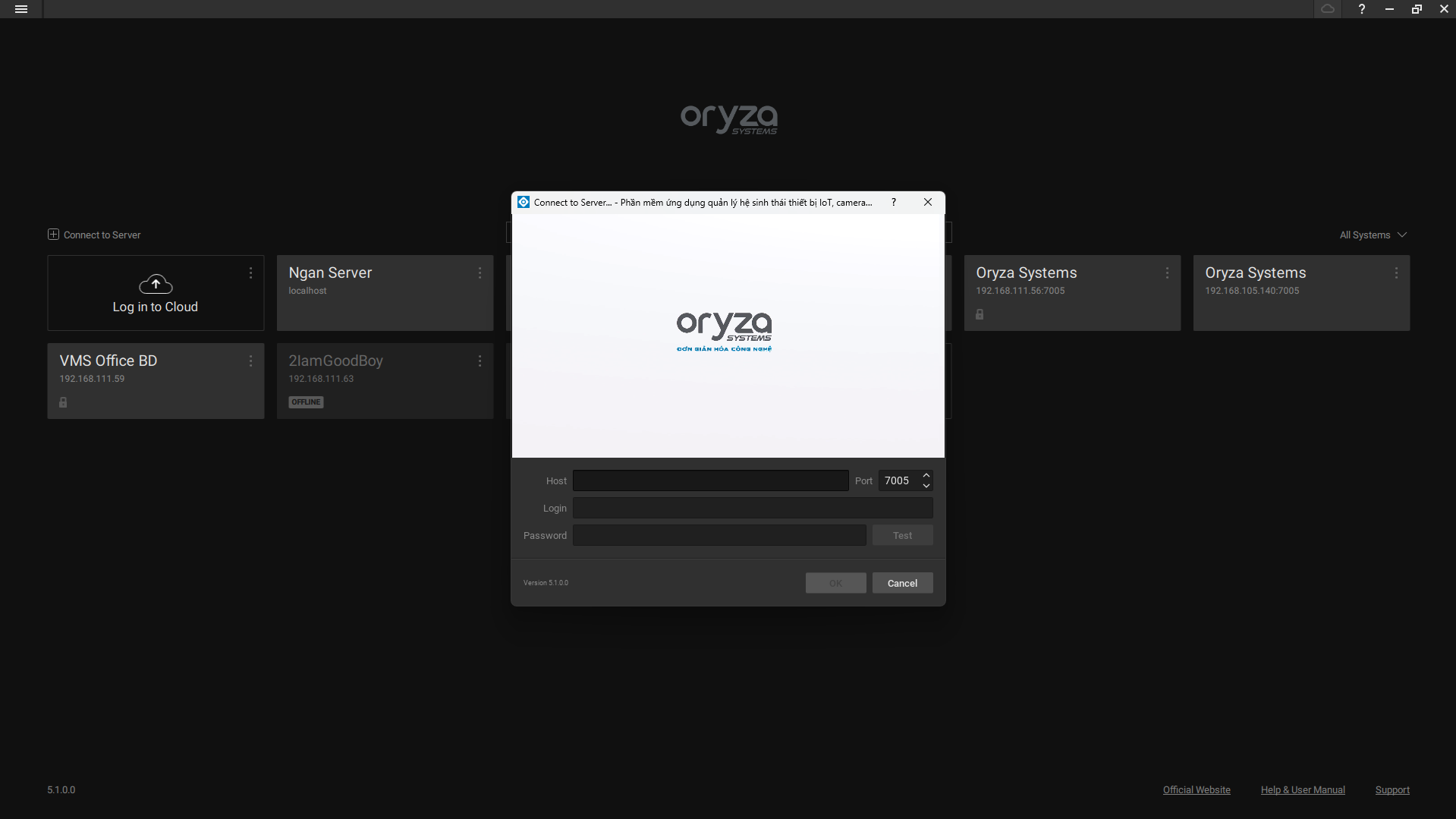Select Oryza Systems 192.168.111.56:7005 tile
Screen dimensions: 1456x819
(x=1072, y=293)
